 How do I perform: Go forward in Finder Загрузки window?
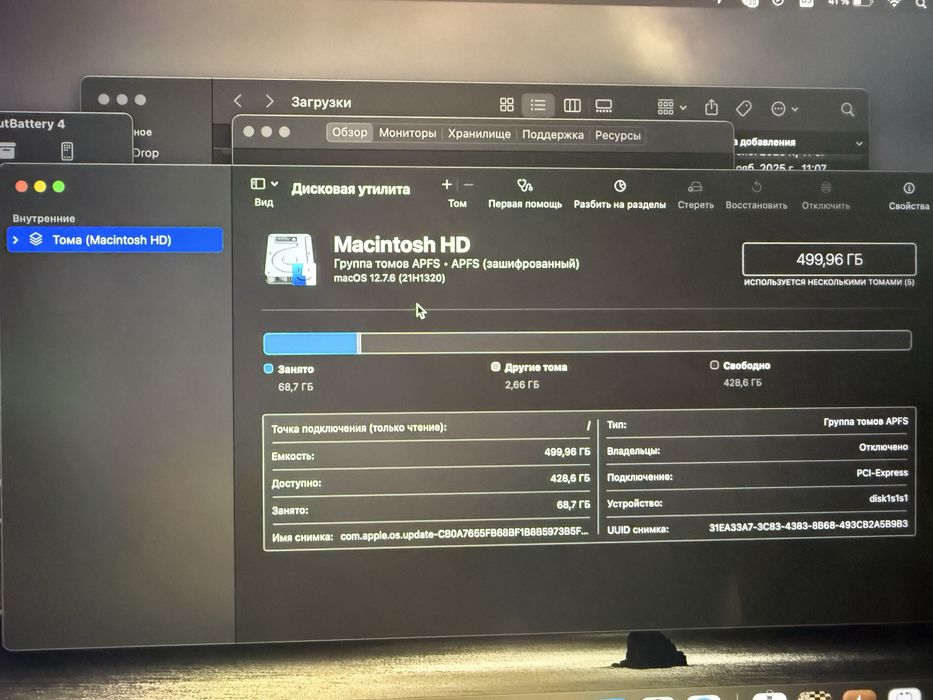(x=270, y=101)
